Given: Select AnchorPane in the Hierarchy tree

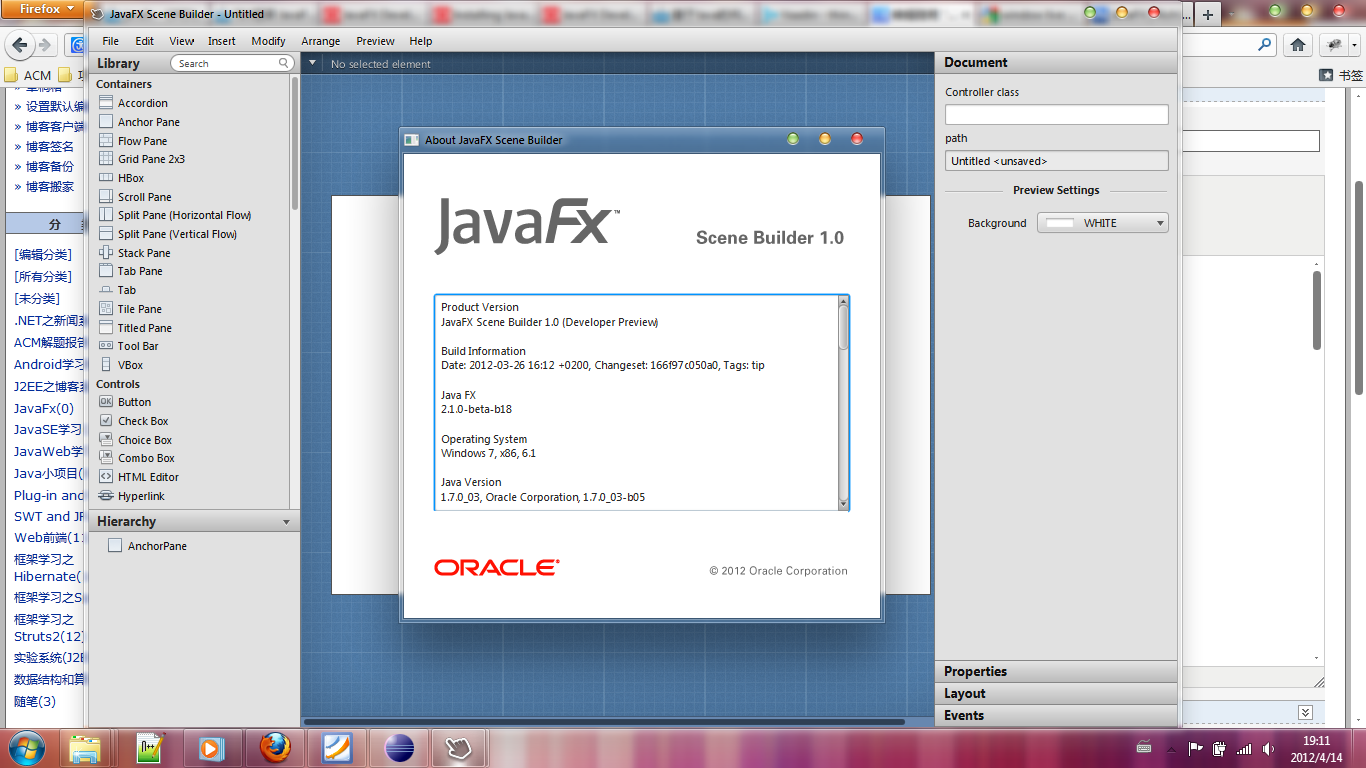Looking at the screenshot, I should point(157,546).
